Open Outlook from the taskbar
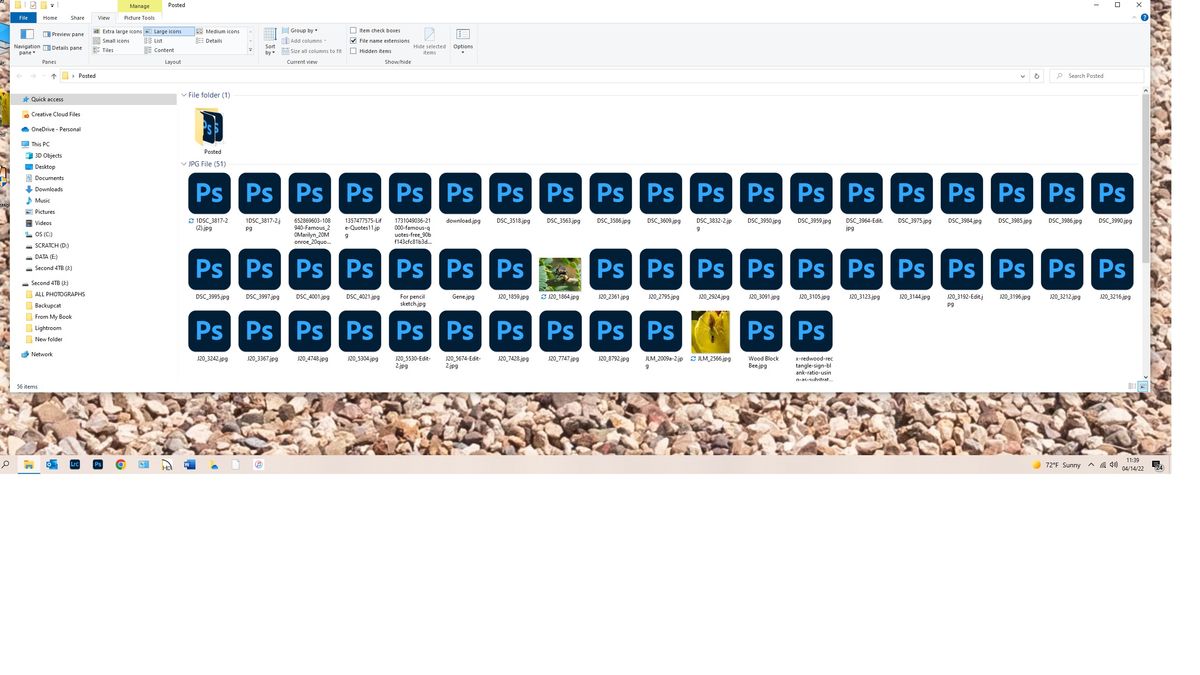 (52, 465)
